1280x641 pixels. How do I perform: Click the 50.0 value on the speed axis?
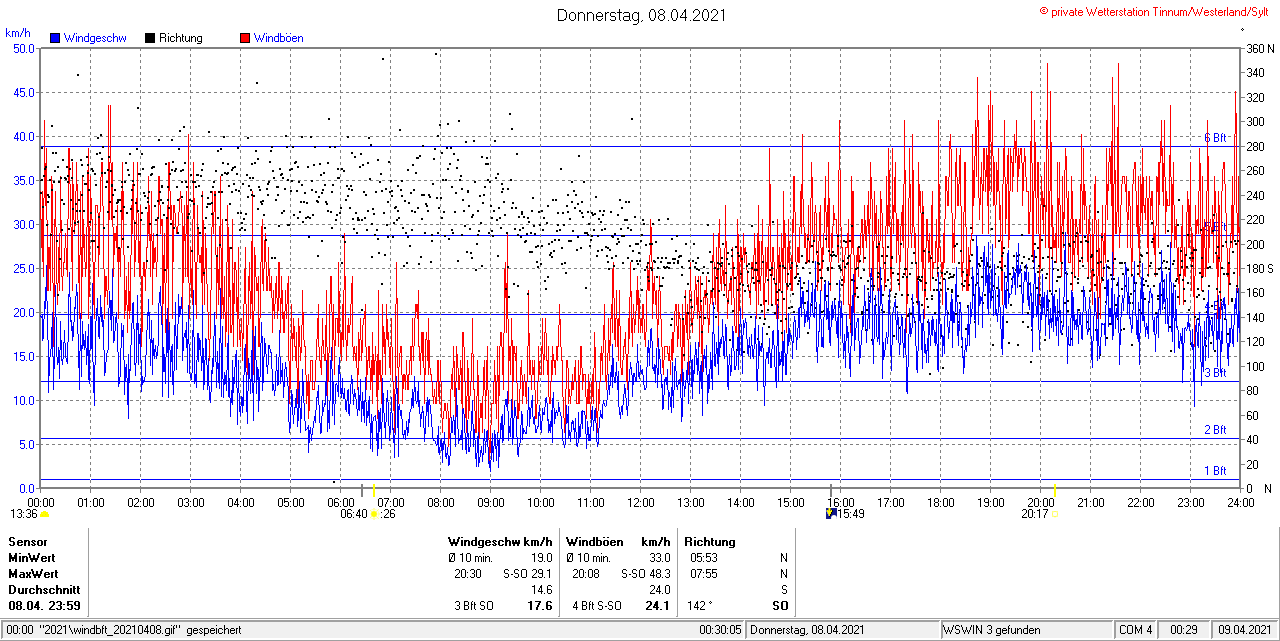(x=22, y=48)
